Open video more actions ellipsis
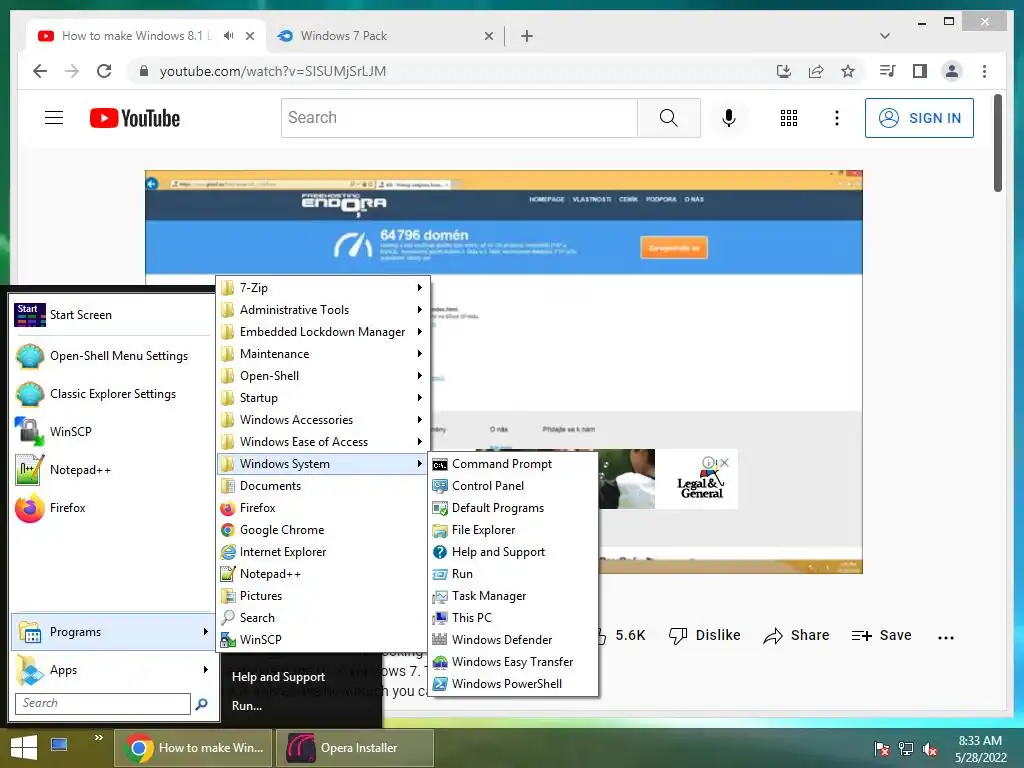The image size is (1024, 768). click(x=946, y=637)
